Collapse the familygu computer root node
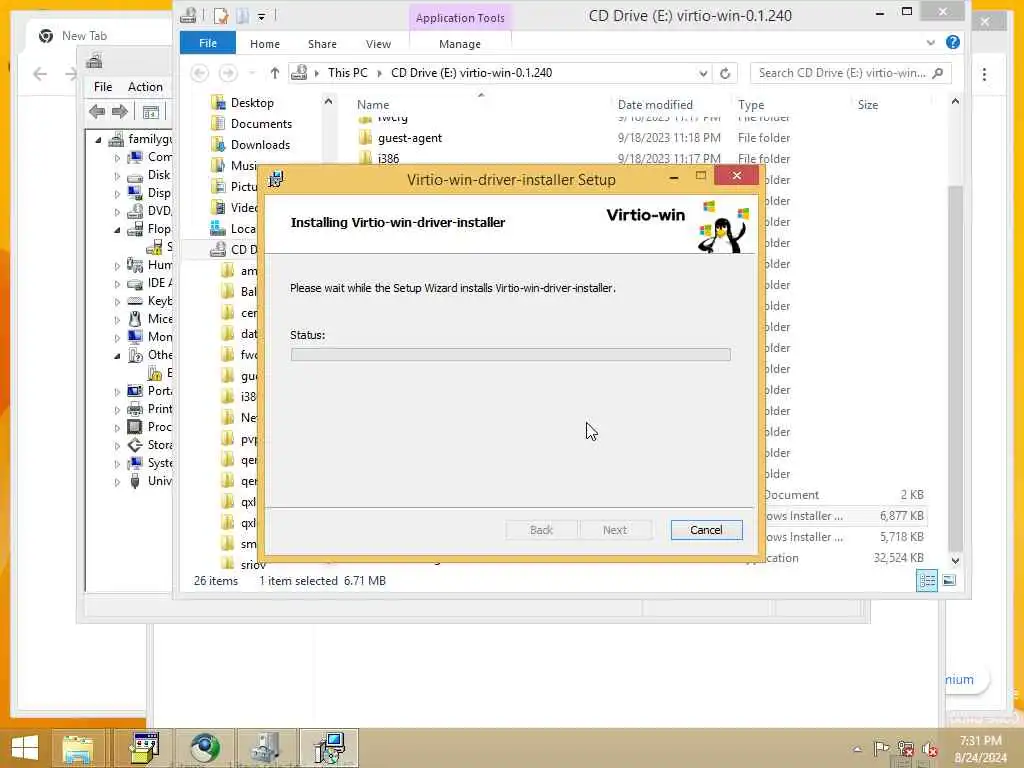The width and height of the screenshot is (1024, 768). tap(98, 139)
